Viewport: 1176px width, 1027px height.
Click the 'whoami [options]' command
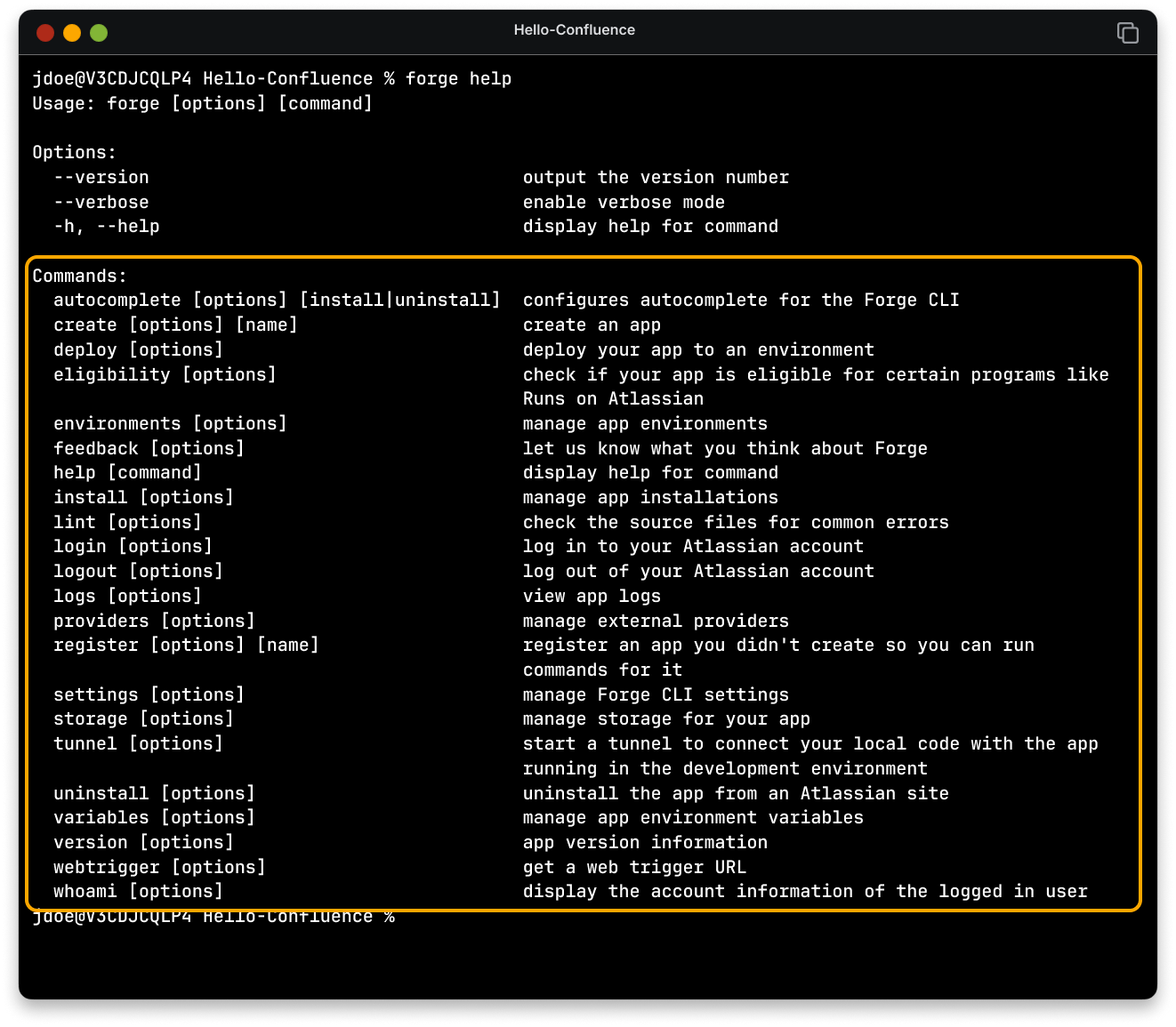138,891
